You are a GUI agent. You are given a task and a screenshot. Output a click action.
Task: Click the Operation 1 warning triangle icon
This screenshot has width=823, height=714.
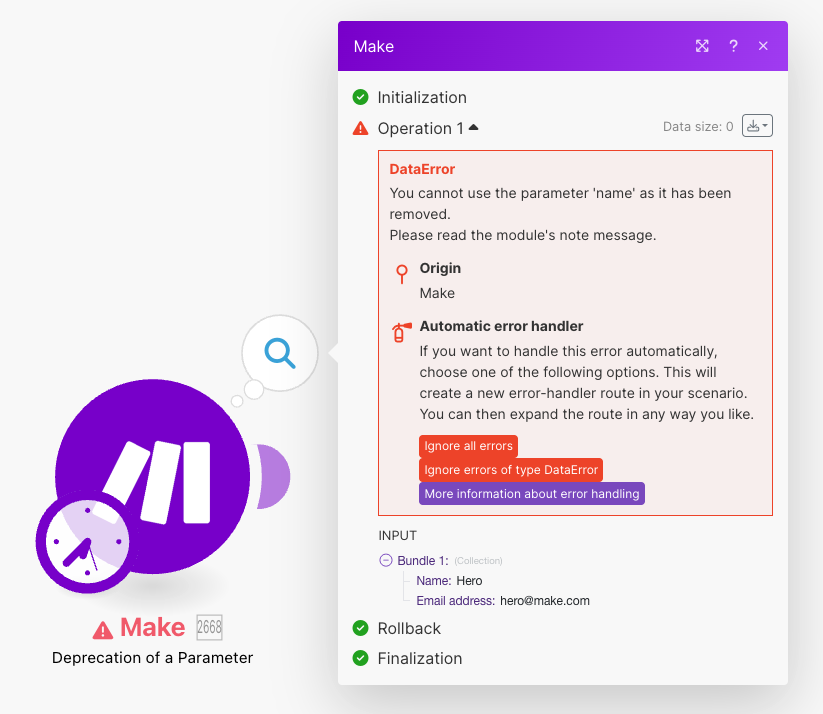pyautogui.click(x=361, y=128)
